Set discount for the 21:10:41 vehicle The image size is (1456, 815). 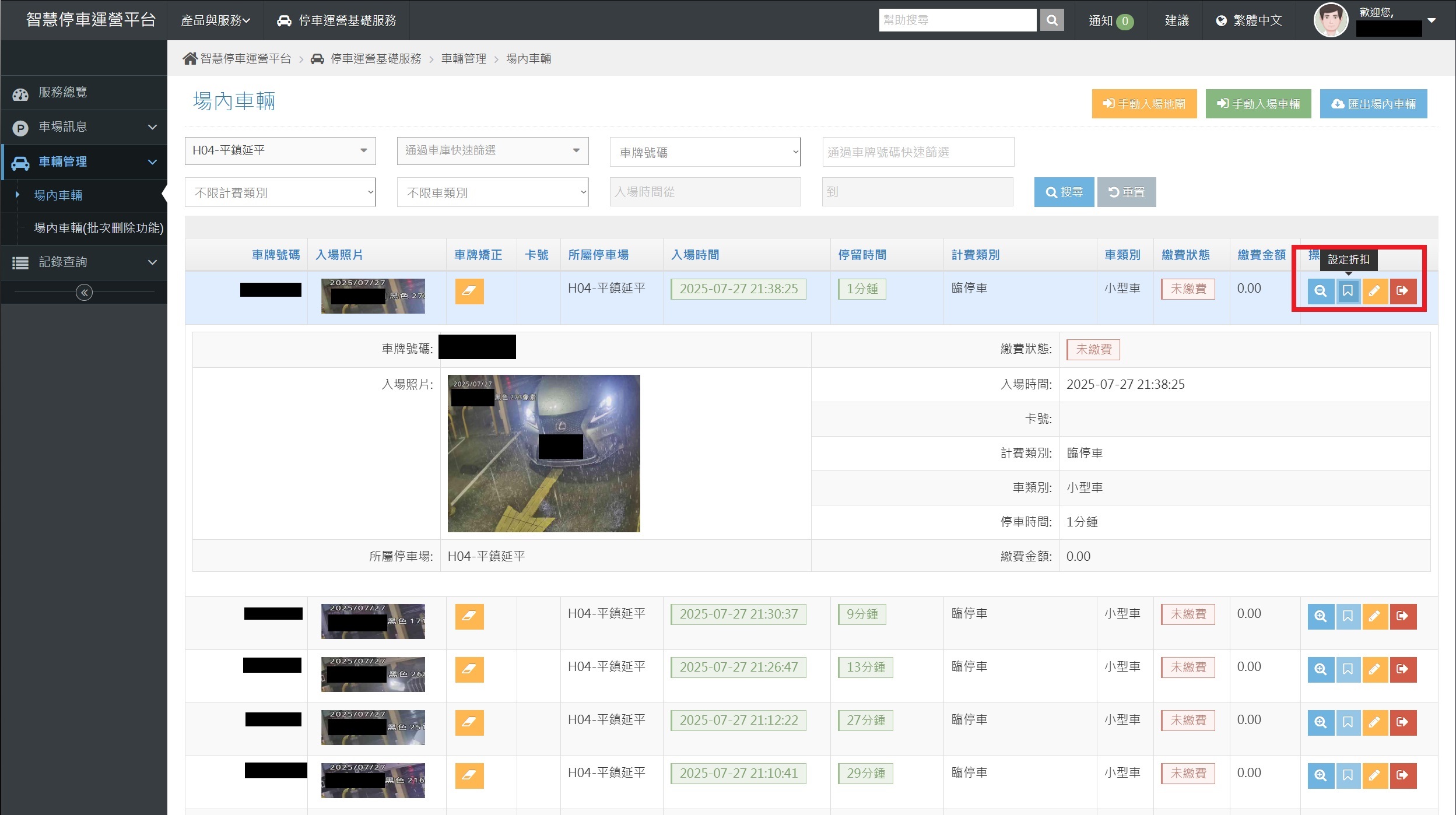click(1348, 775)
